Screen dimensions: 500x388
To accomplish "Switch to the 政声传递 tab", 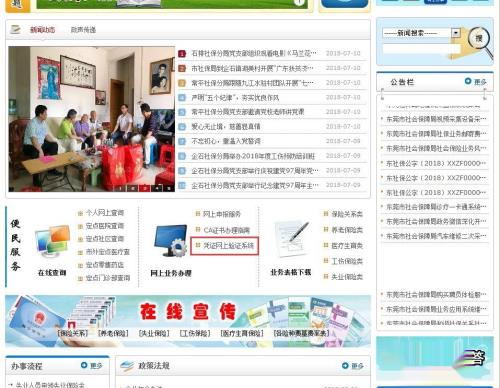I will coord(83,30).
